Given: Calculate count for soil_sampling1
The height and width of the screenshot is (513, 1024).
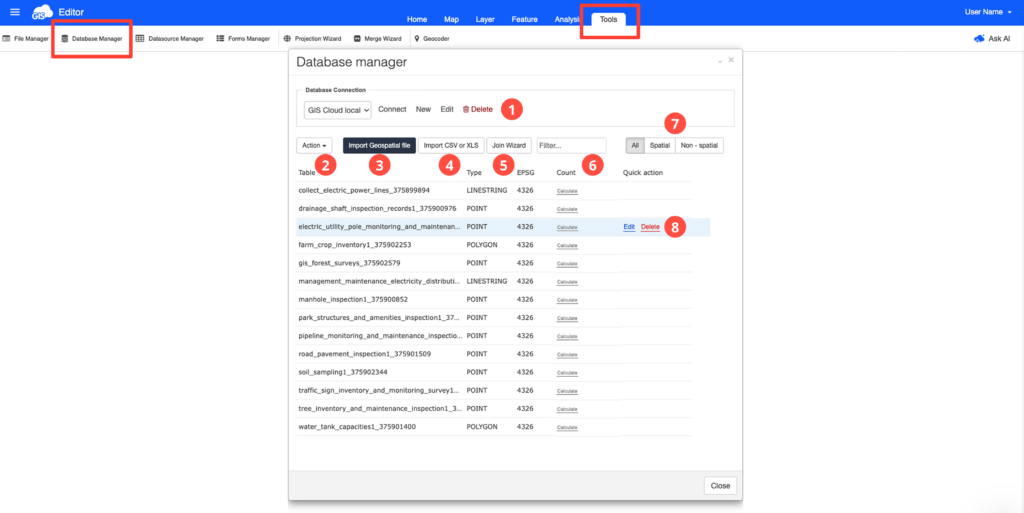Looking at the screenshot, I should point(567,373).
